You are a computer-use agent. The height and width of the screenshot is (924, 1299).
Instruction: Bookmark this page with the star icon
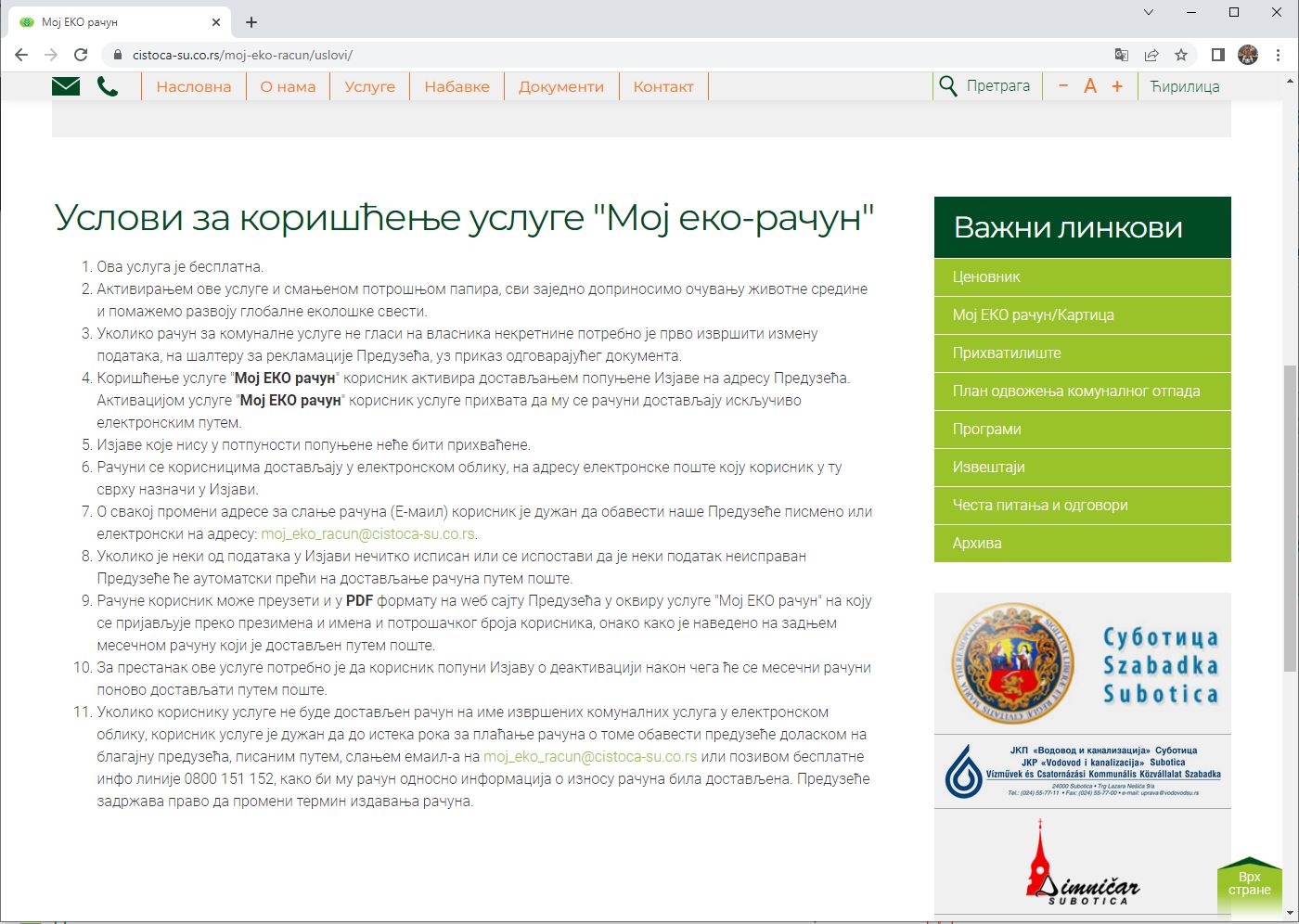tap(1181, 55)
